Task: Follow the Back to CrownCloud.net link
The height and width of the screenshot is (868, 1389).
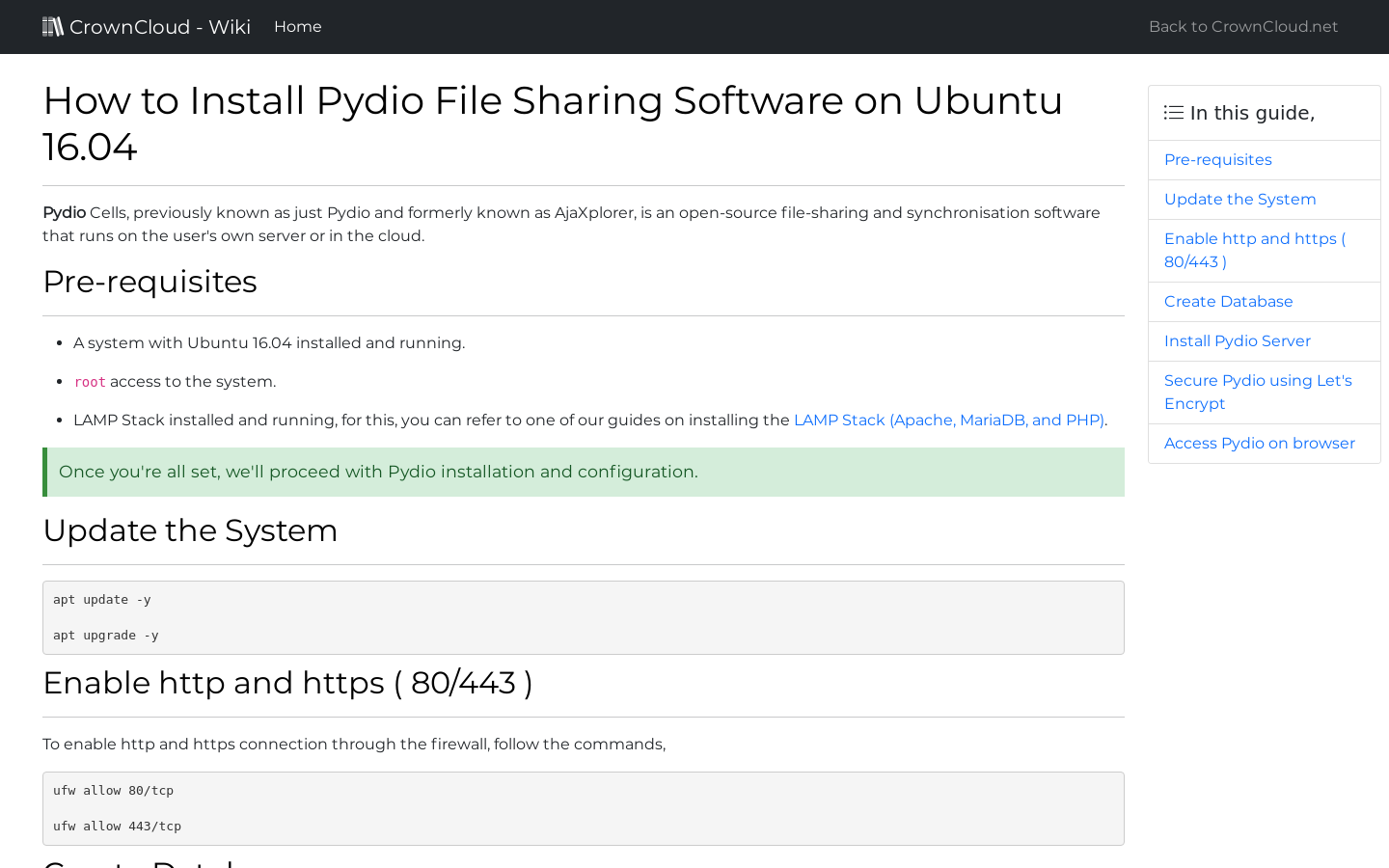Action: click(1243, 27)
